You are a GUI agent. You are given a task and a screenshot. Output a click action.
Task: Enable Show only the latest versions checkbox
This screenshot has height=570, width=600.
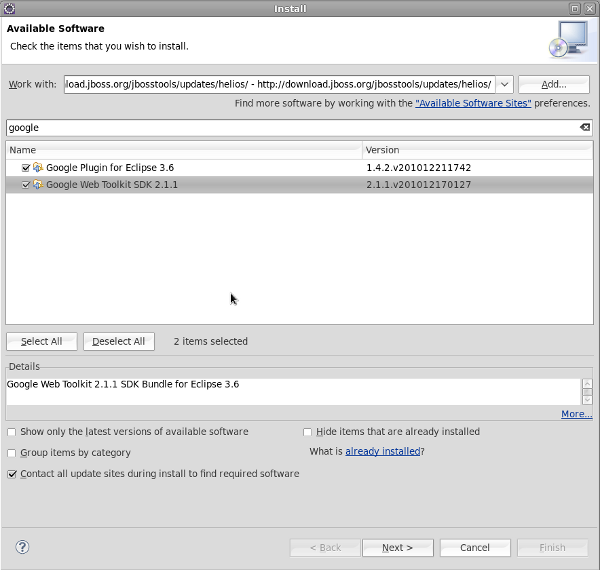pyautogui.click(x=12, y=432)
